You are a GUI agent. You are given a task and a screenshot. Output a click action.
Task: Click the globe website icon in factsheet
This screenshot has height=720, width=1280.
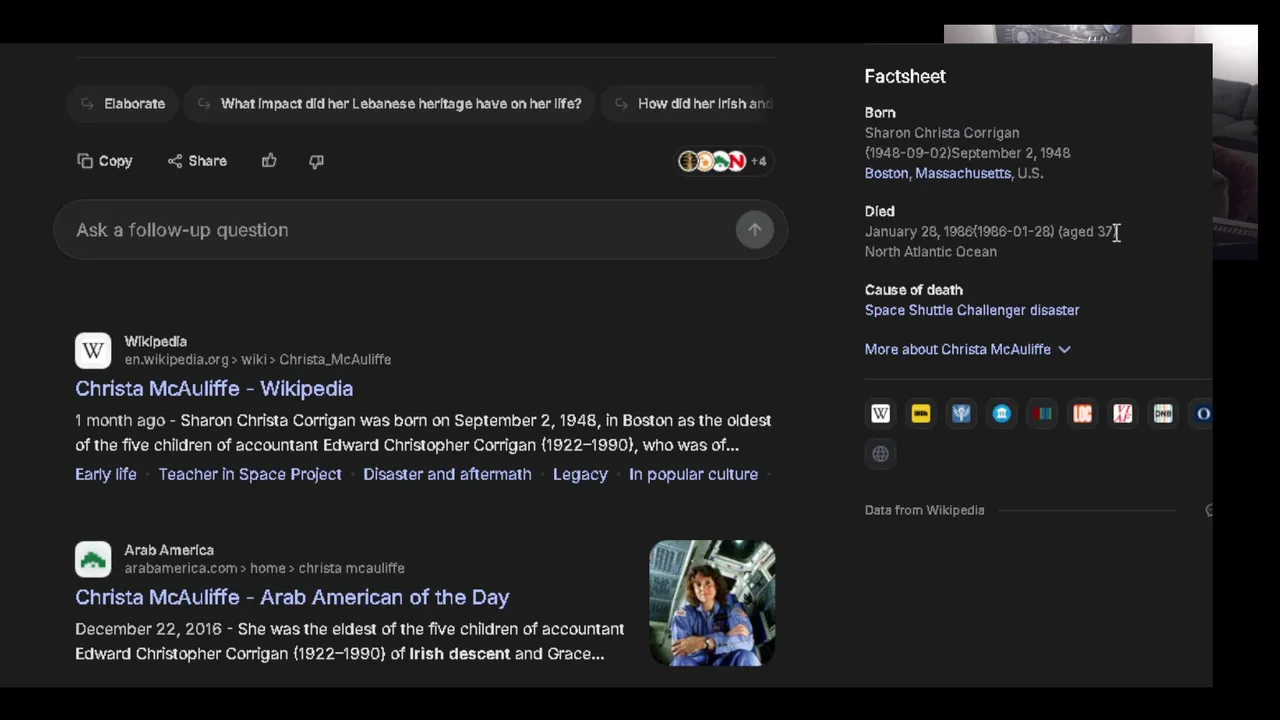(880, 454)
